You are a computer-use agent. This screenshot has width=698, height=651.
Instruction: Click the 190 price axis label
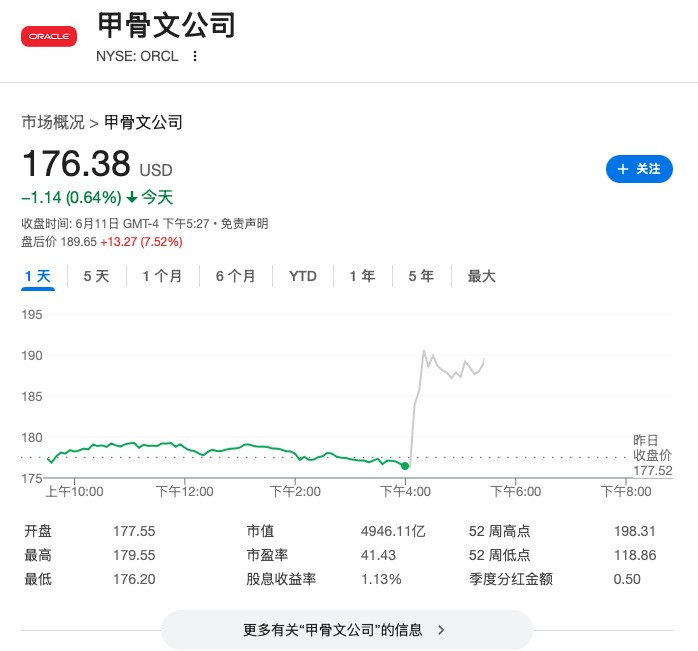(x=32, y=356)
